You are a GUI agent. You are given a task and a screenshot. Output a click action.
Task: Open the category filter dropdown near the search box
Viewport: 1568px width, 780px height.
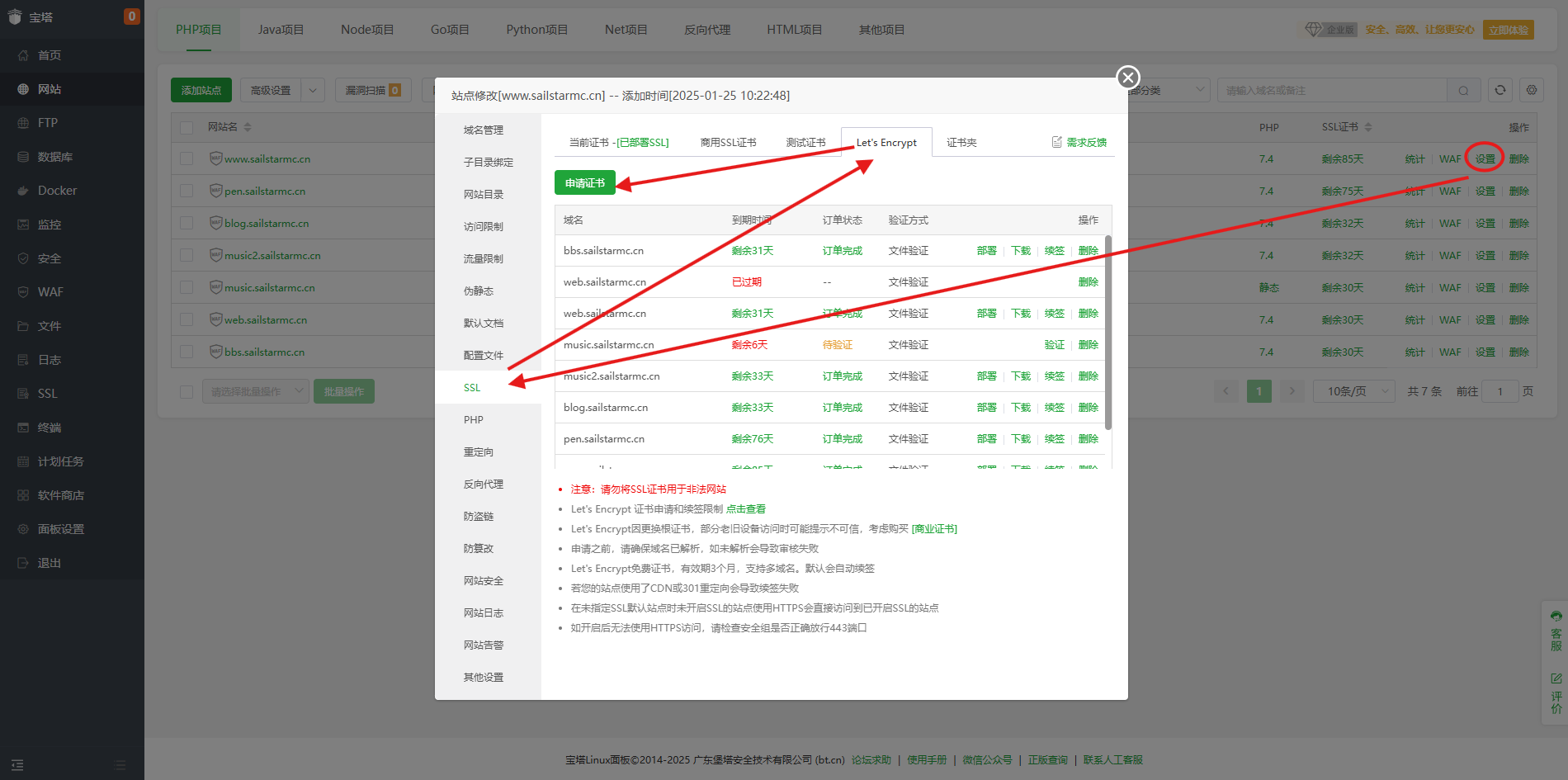coord(1168,90)
